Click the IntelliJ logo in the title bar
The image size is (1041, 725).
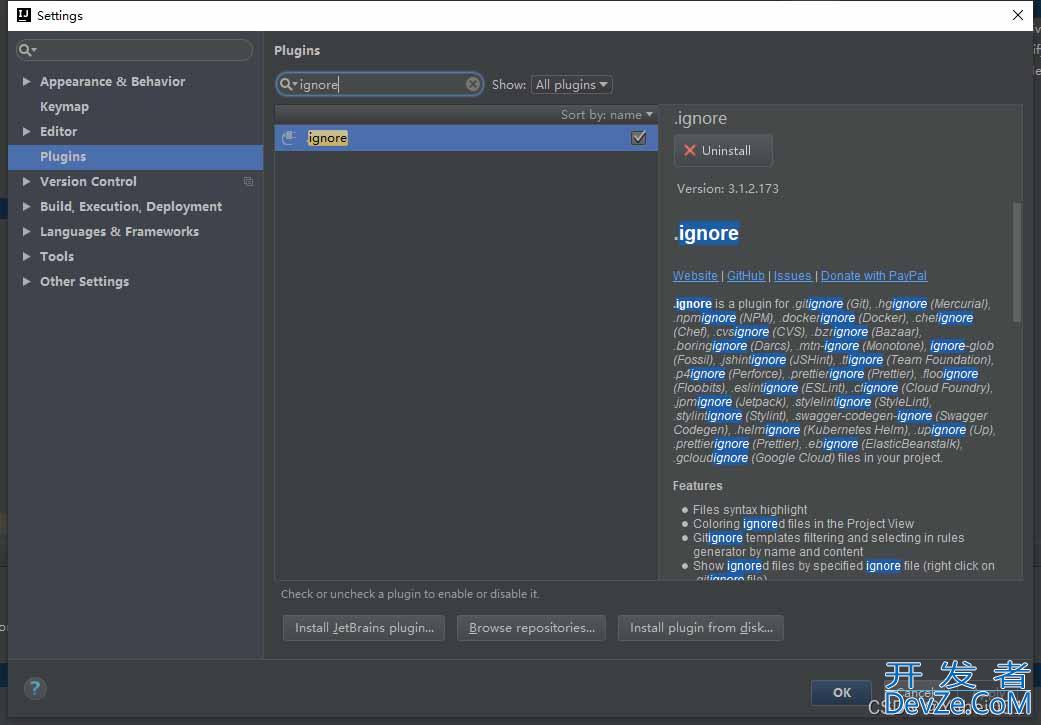click(x=24, y=15)
